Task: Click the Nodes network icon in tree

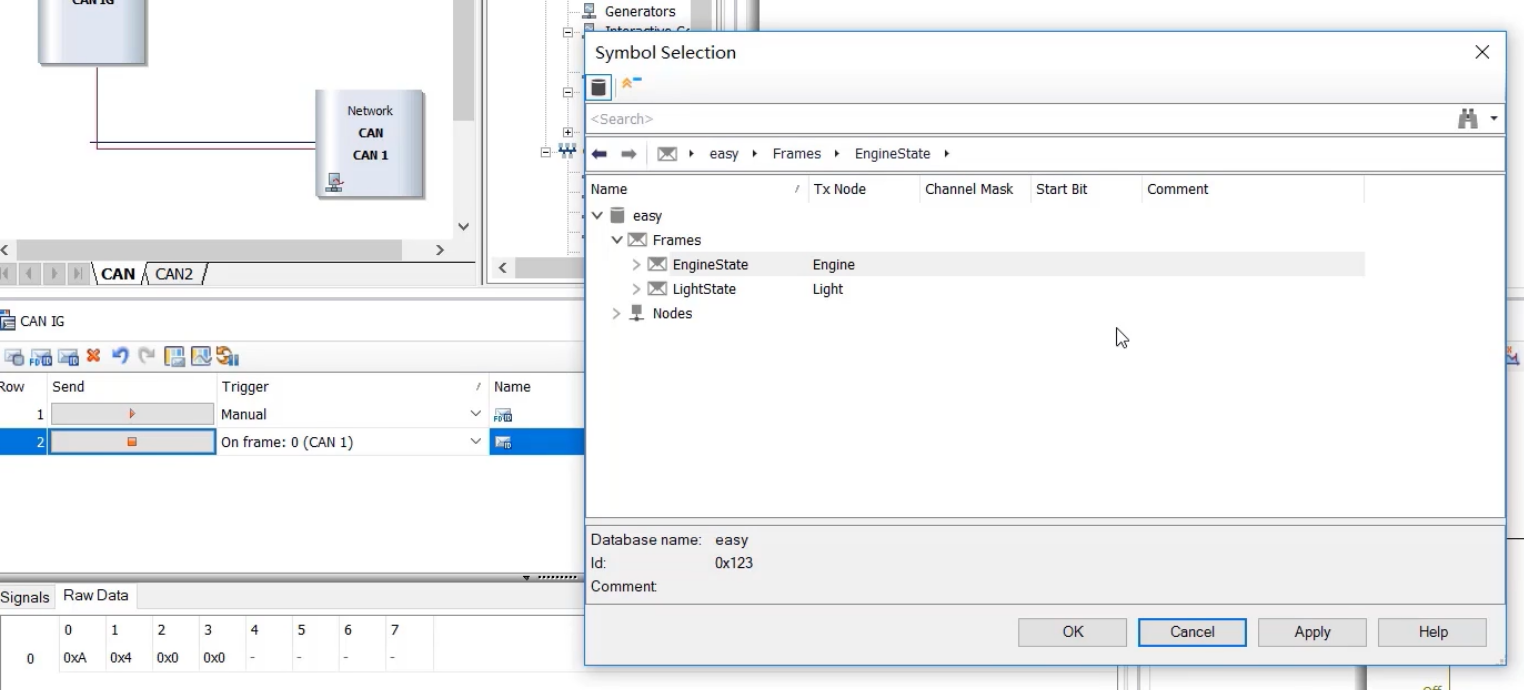Action: click(636, 314)
